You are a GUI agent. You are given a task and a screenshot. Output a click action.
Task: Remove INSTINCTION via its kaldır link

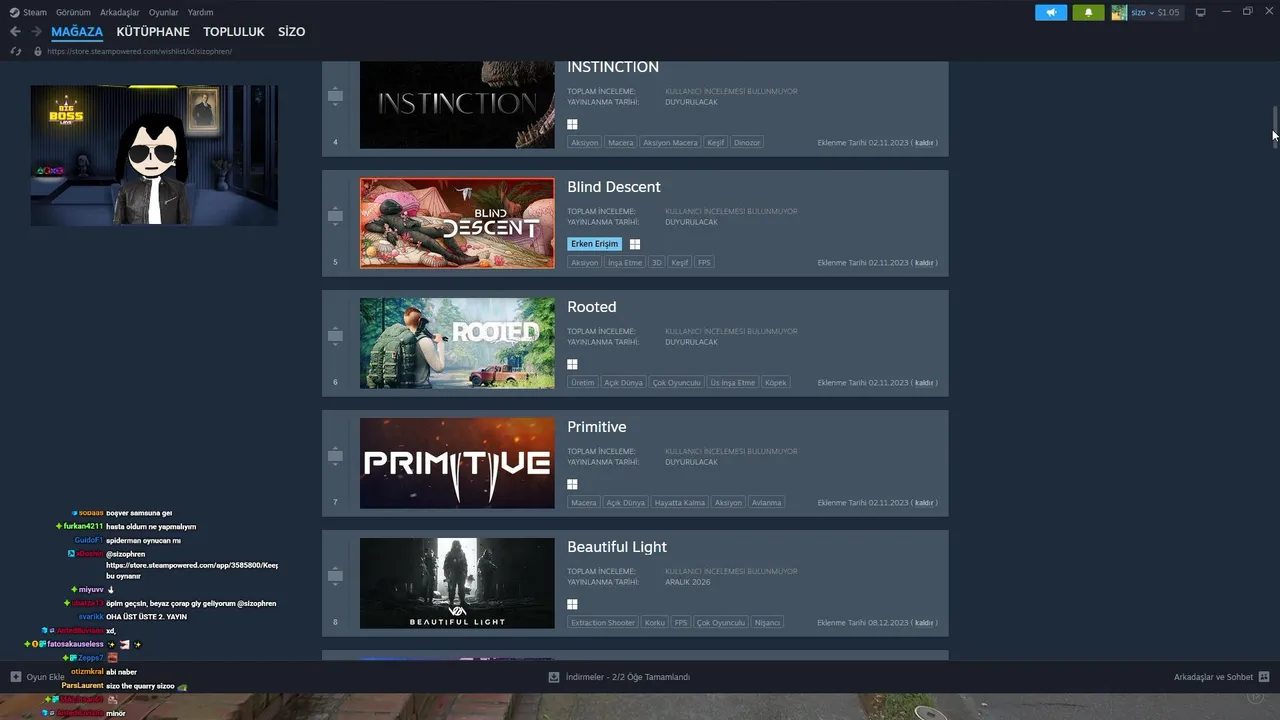tap(924, 143)
